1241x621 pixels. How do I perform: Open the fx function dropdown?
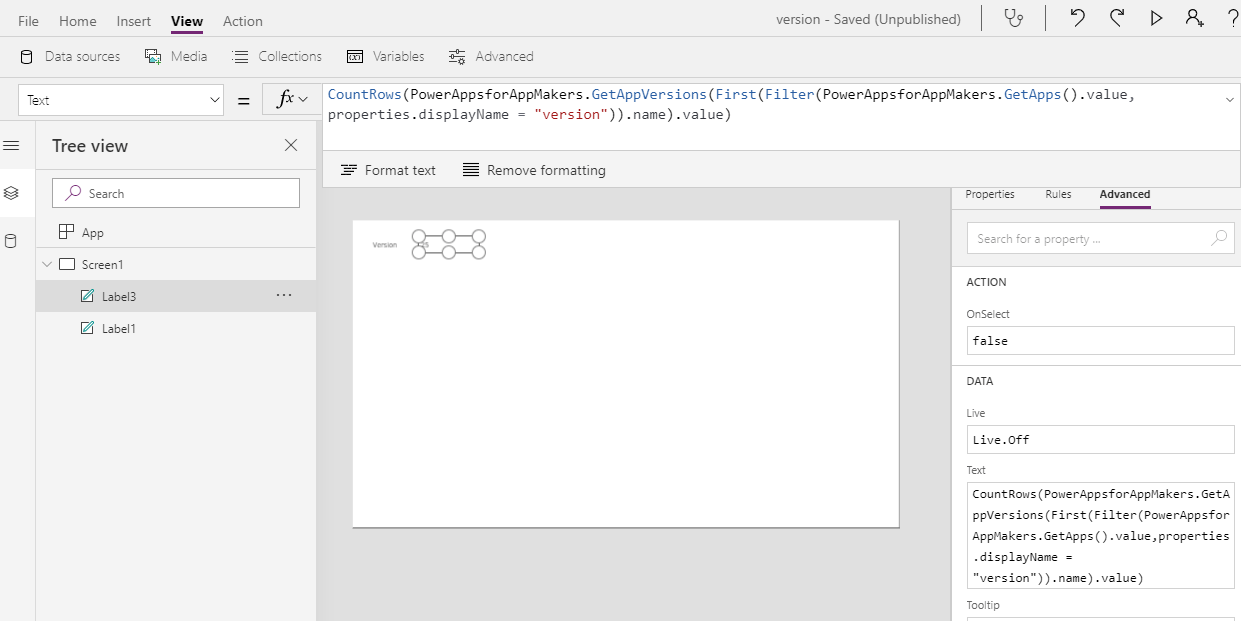(x=292, y=99)
